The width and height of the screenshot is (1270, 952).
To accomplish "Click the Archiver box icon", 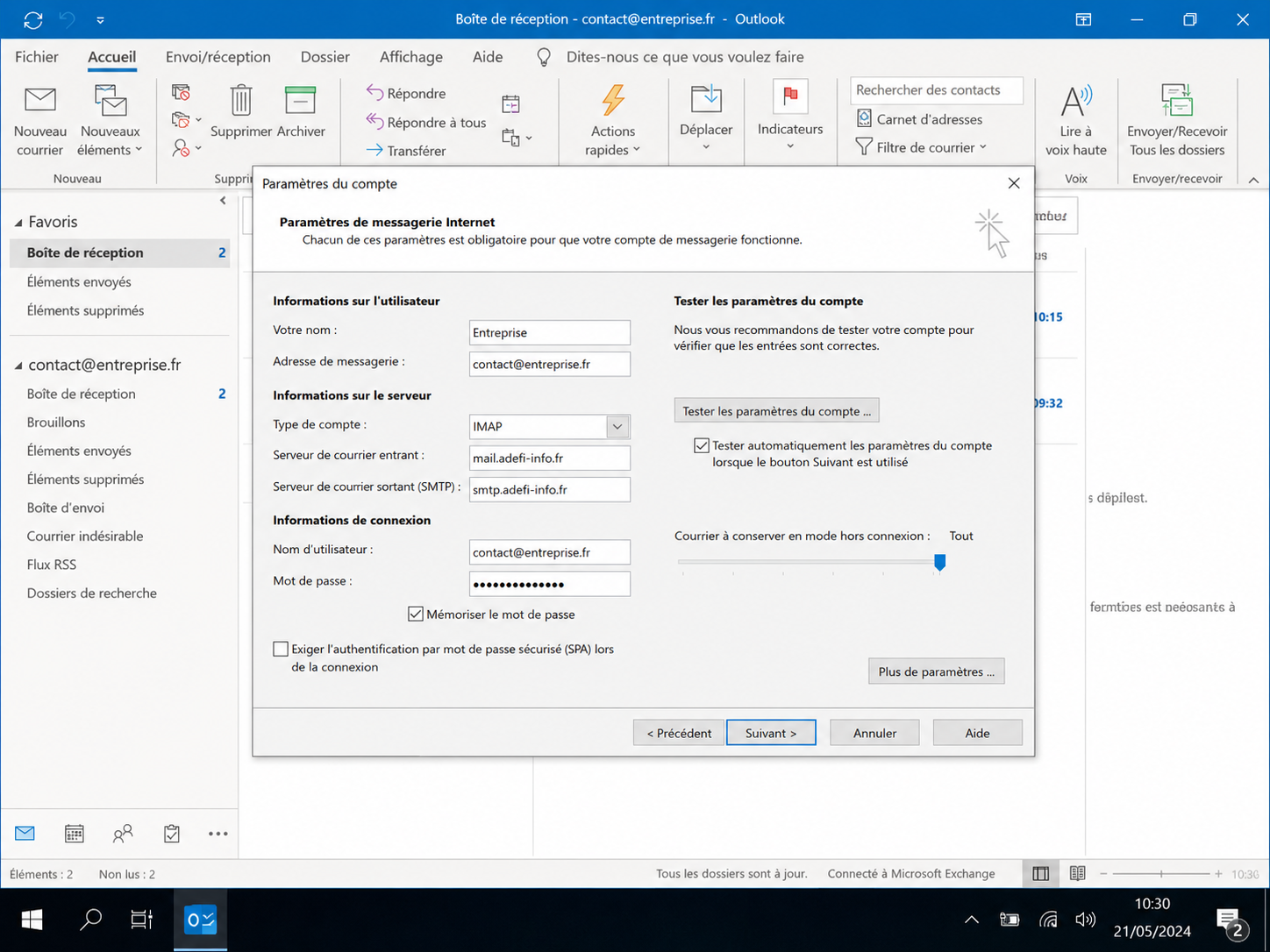I will click(300, 100).
